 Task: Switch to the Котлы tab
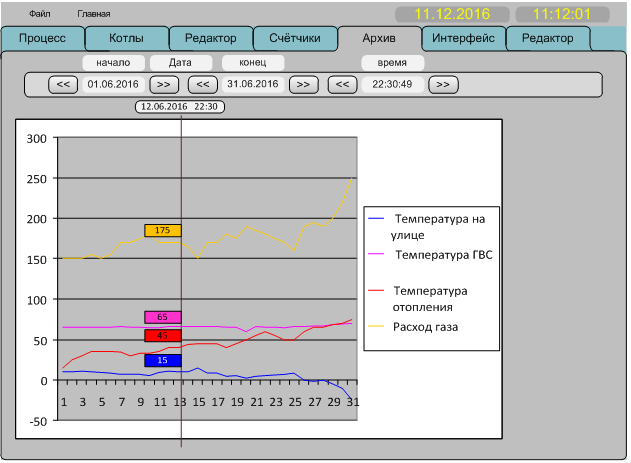125,39
